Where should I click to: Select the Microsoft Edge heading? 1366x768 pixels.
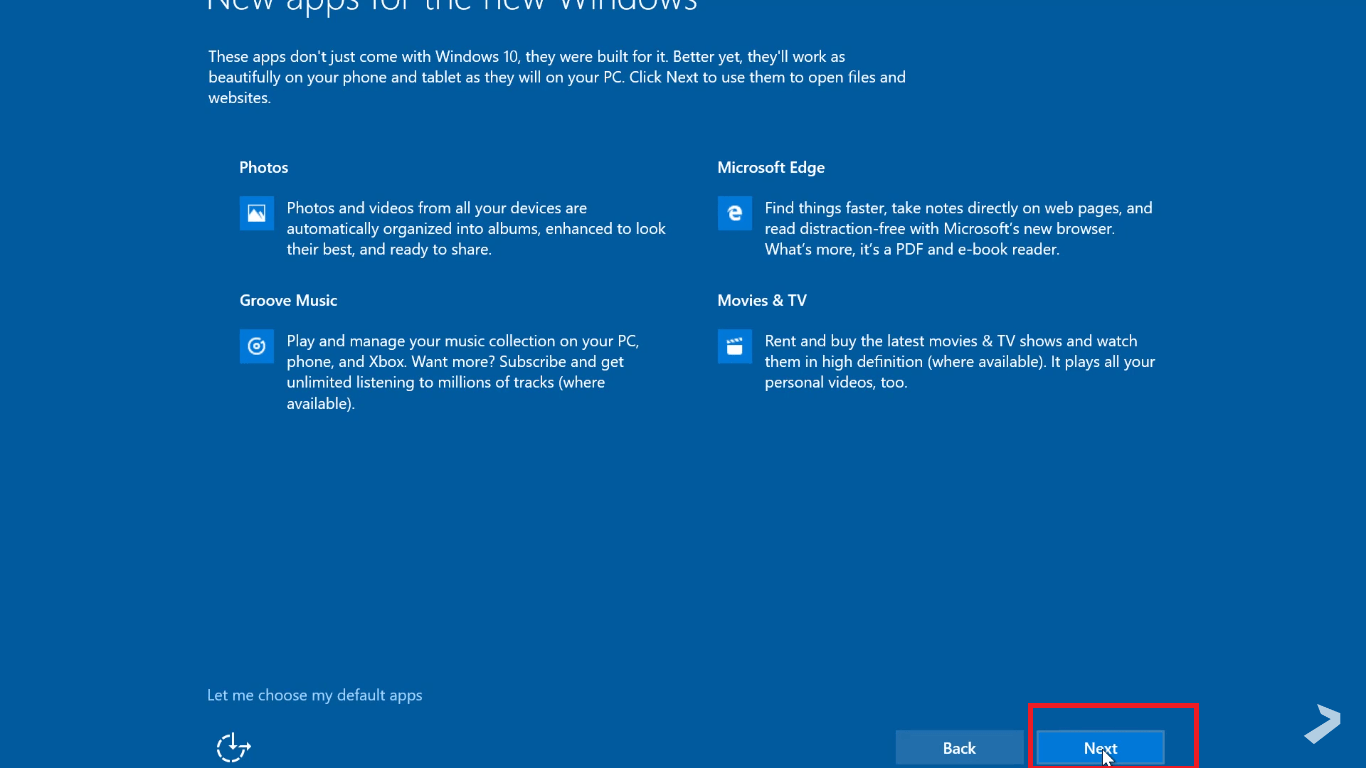pyautogui.click(x=771, y=167)
